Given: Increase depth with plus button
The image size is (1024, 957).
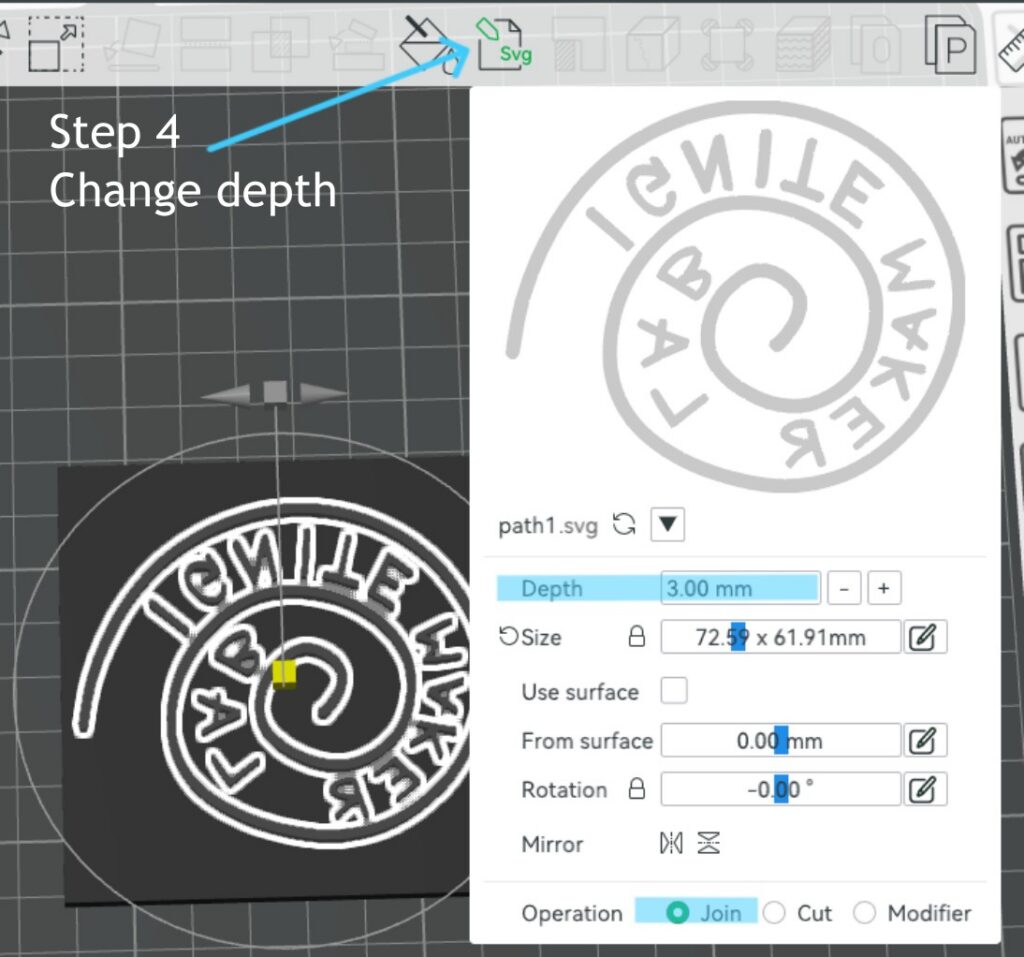Looking at the screenshot, I should (884, 589).
